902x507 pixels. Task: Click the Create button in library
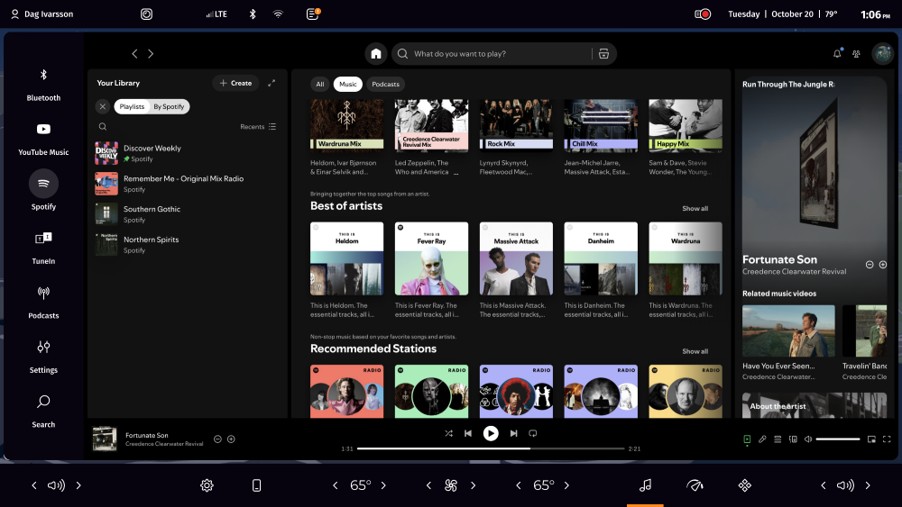coord(235,83)
